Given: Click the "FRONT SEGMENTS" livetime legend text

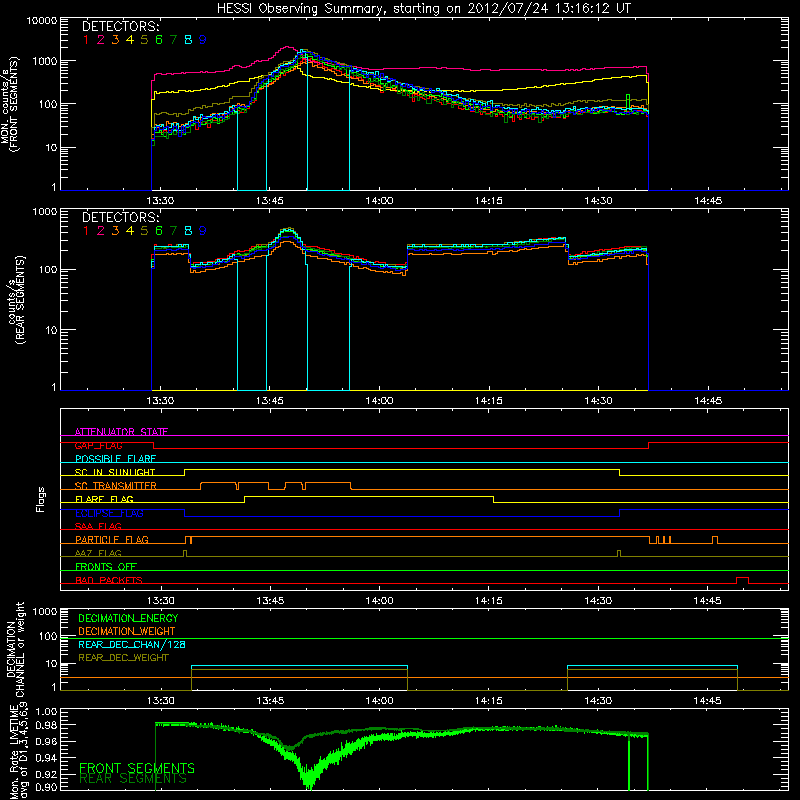Looking at the screenshot, I should point(137,768).
